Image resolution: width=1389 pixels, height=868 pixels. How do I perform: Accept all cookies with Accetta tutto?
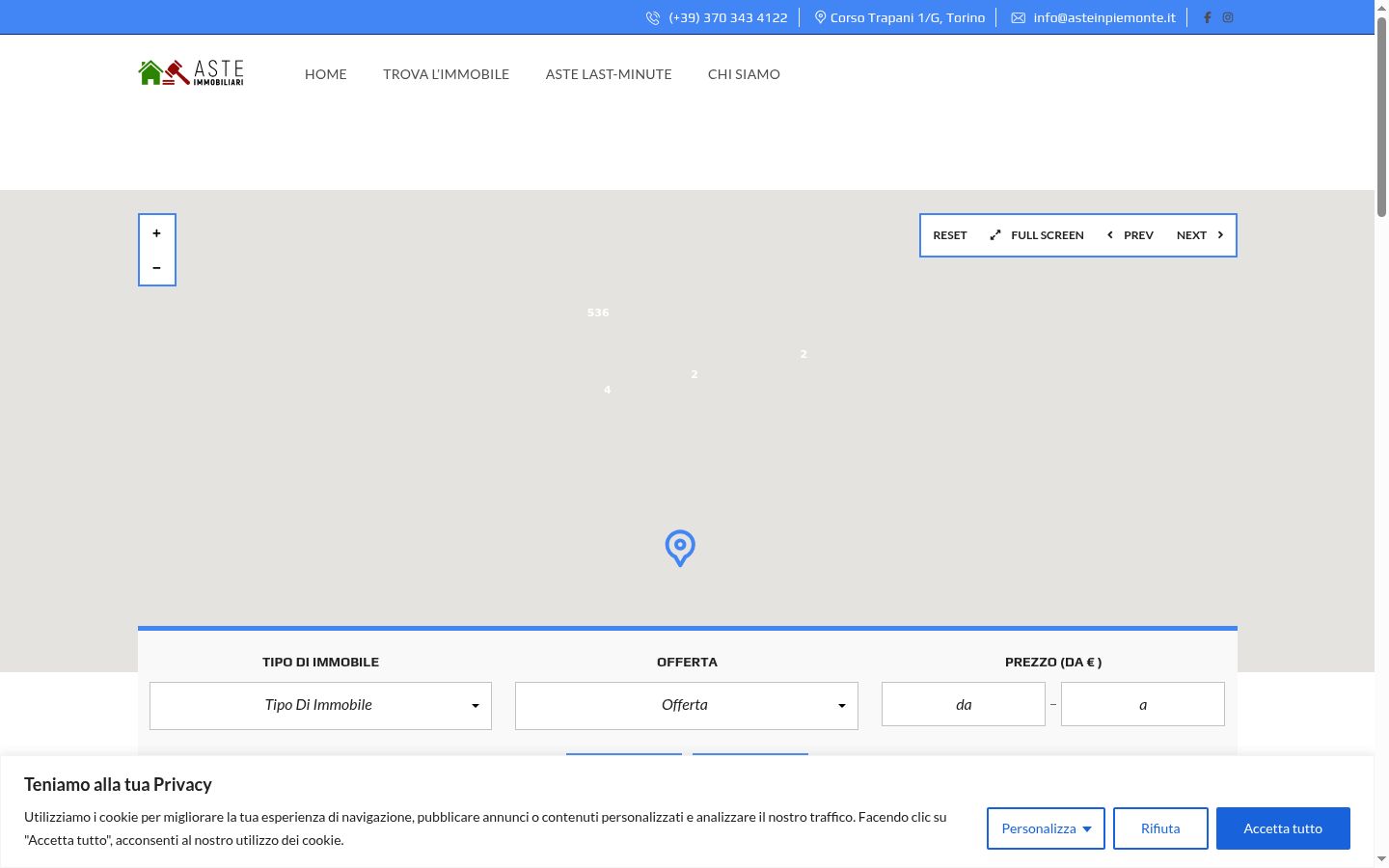tap(1283, 828)
